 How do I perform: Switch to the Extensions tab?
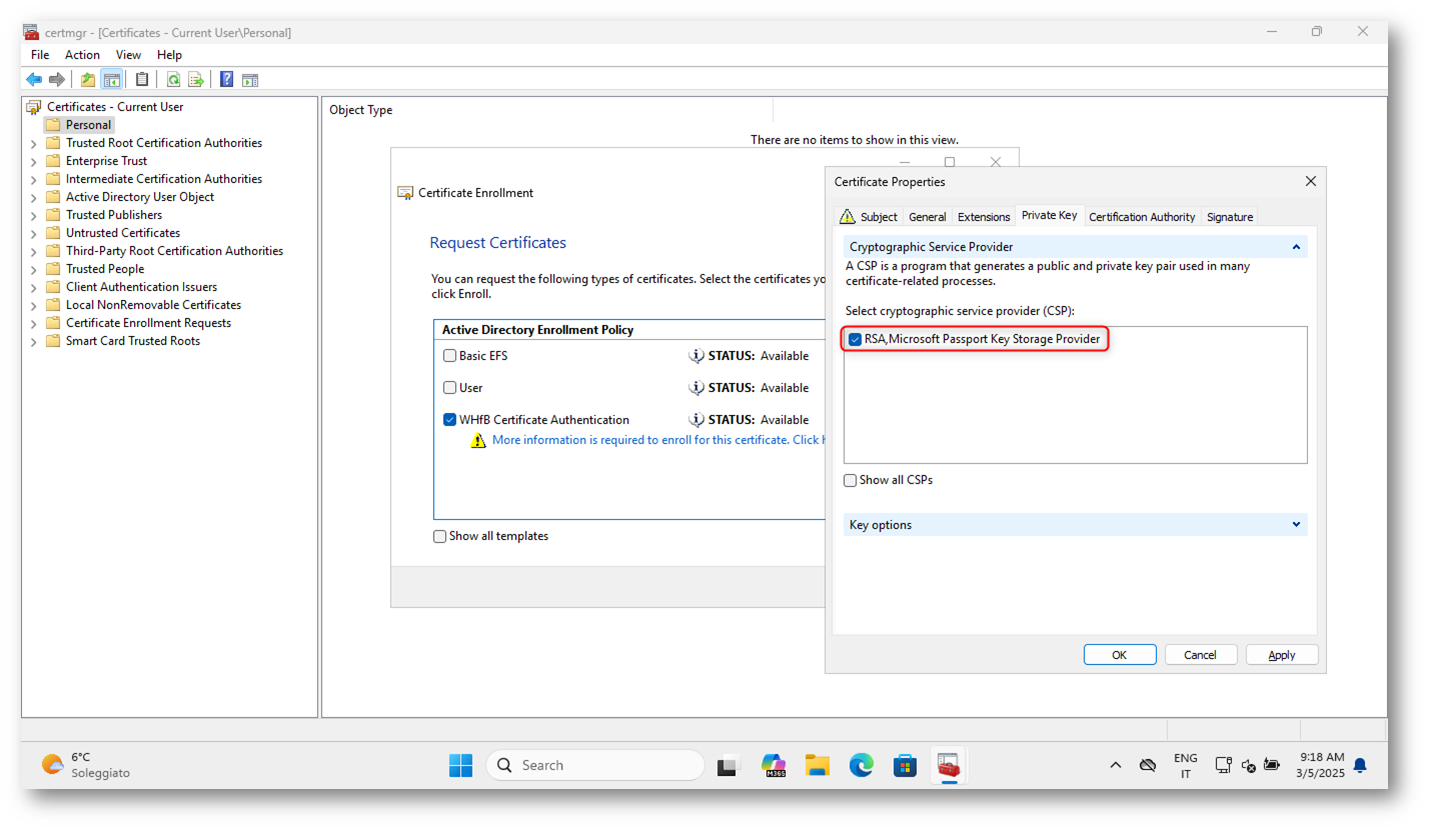983,216
